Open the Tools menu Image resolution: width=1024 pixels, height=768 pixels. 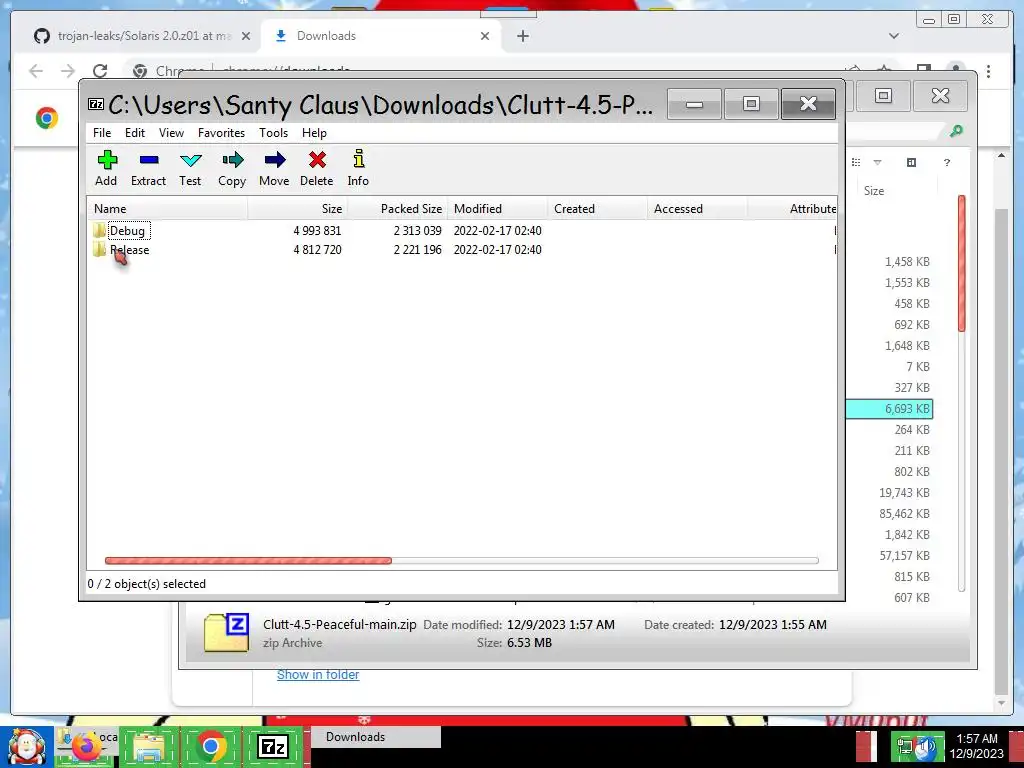click(x=273, y=133)
